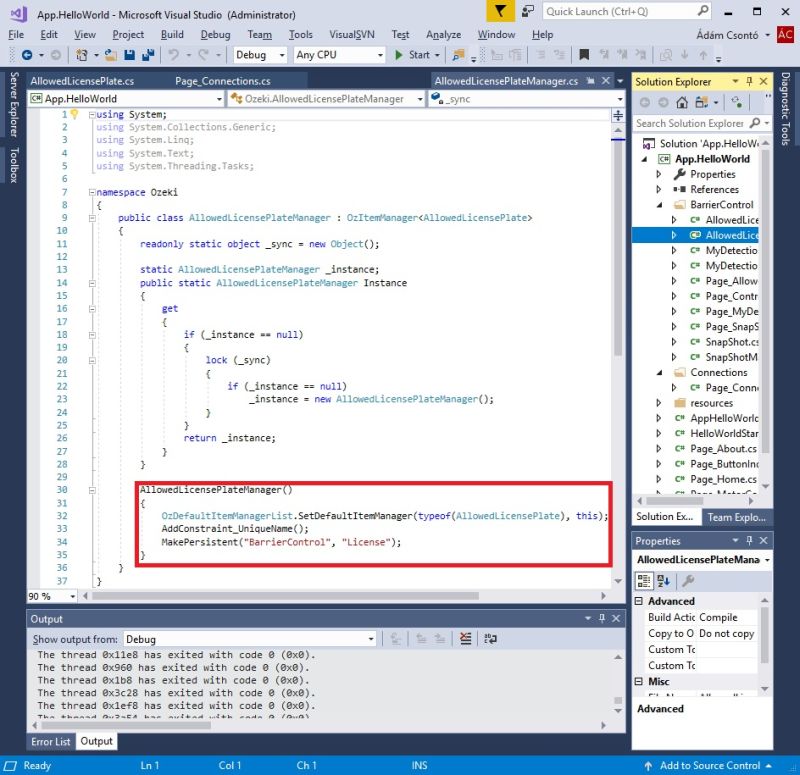Expand the References tree node

pos(658,189)
